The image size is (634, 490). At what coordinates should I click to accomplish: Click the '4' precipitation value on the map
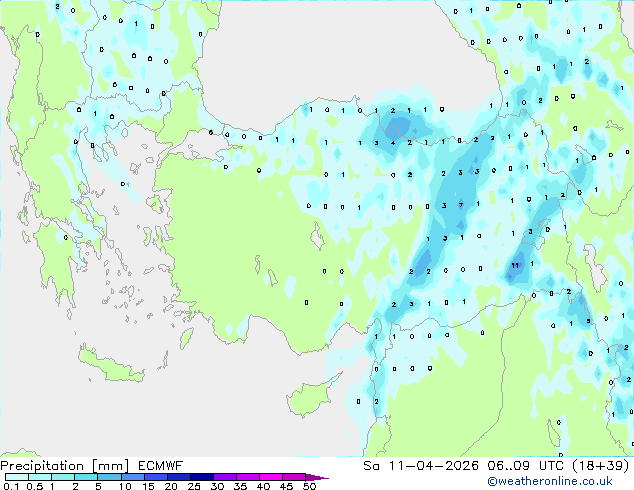(393, 143)
